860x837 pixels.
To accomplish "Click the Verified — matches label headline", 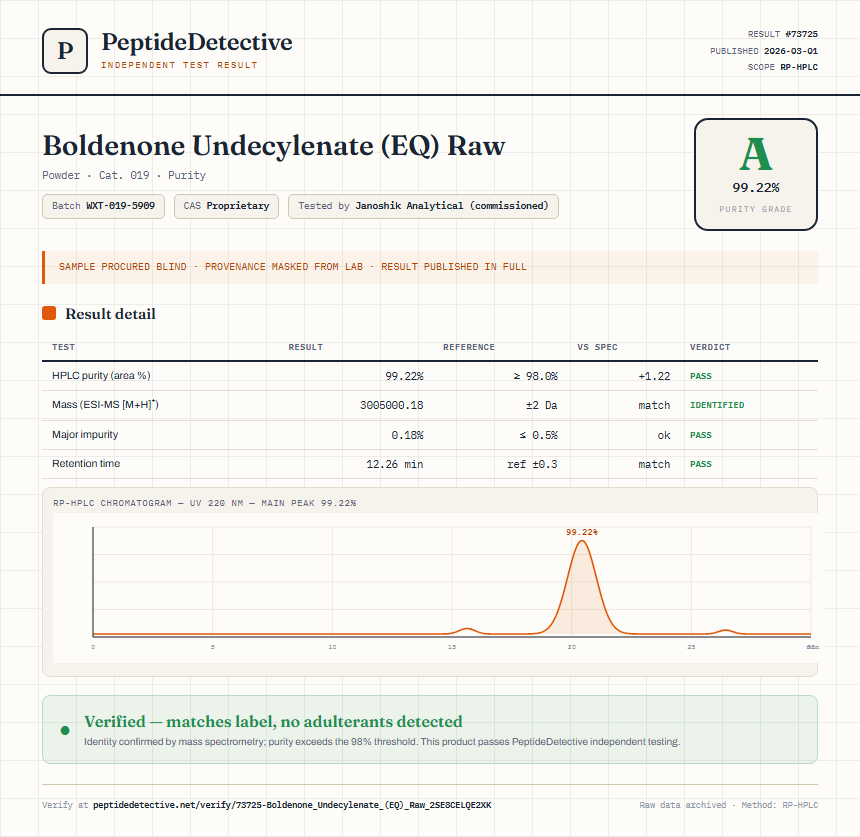I will pyautogui.click(x=273, y=721).
